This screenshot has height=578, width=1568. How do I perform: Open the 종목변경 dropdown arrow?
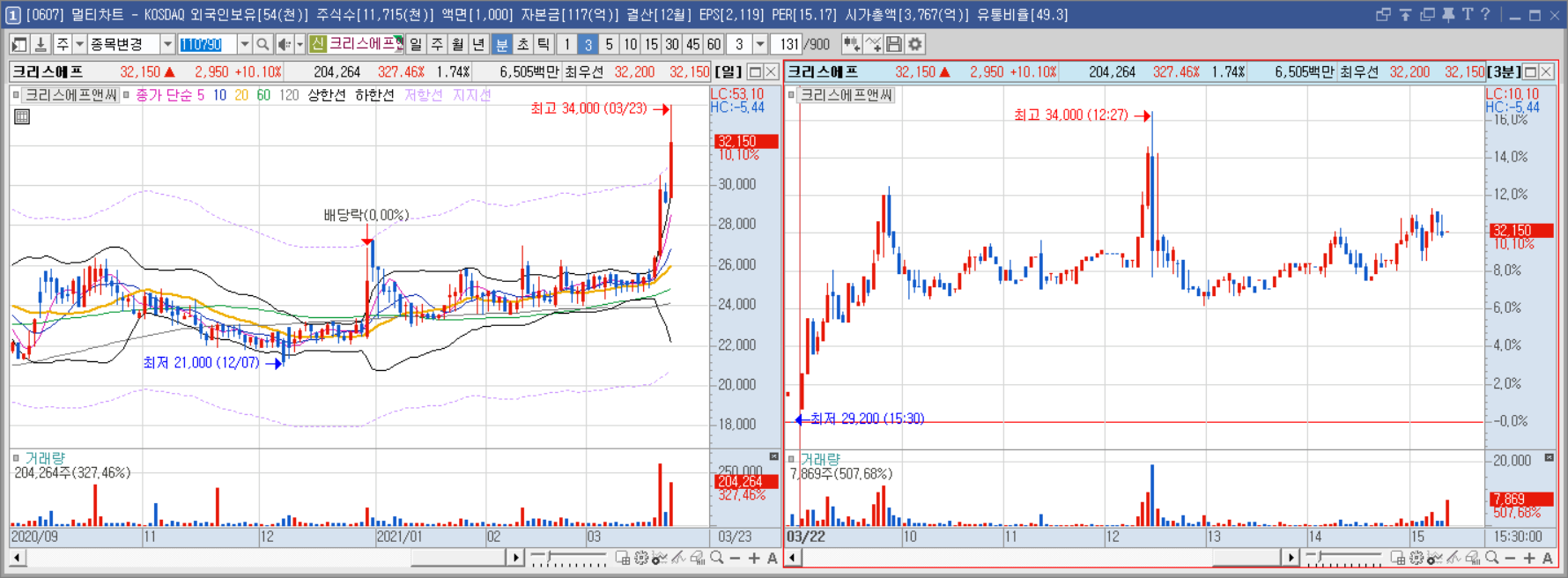(x=167, y=44)
